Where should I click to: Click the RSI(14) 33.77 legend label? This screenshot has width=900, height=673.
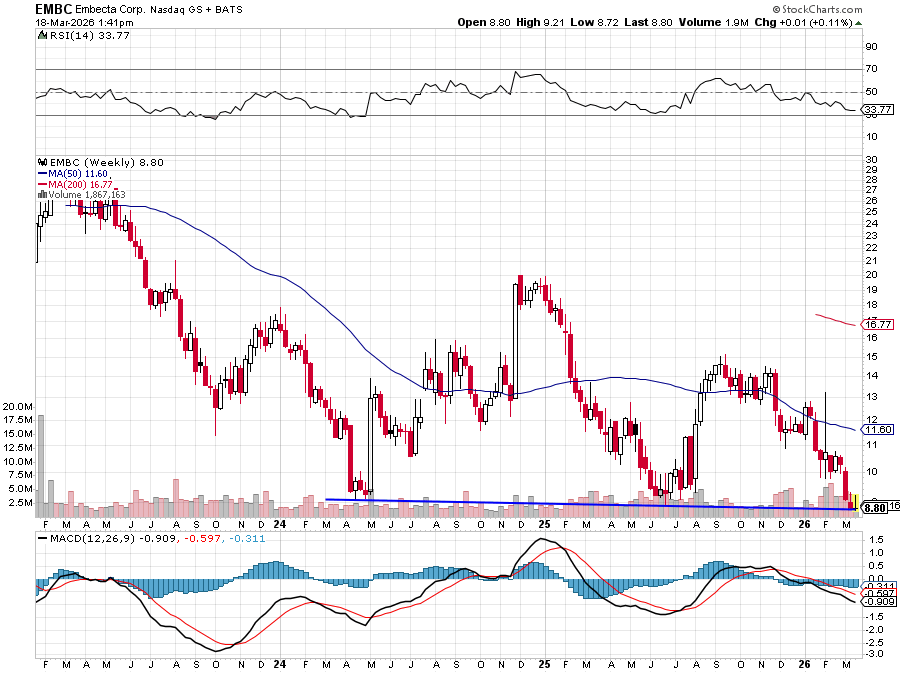point(90,35)
